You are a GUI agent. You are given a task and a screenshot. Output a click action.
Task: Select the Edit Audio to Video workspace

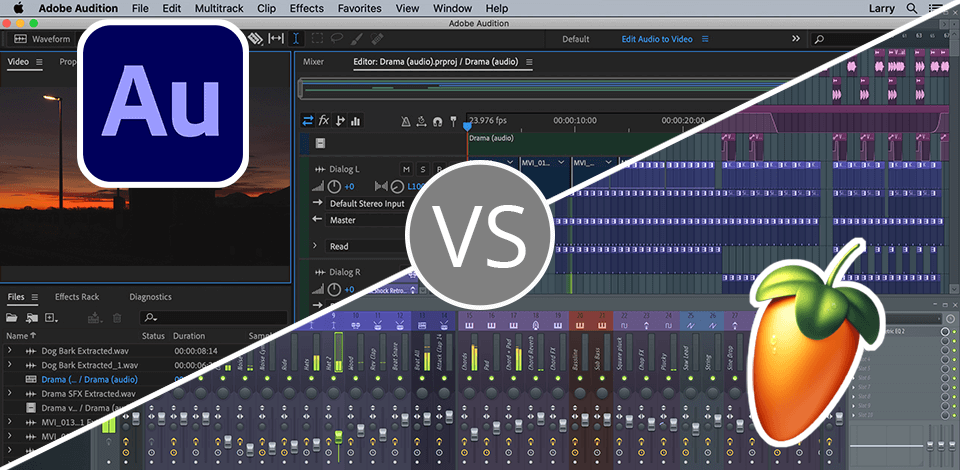point(656,39)
